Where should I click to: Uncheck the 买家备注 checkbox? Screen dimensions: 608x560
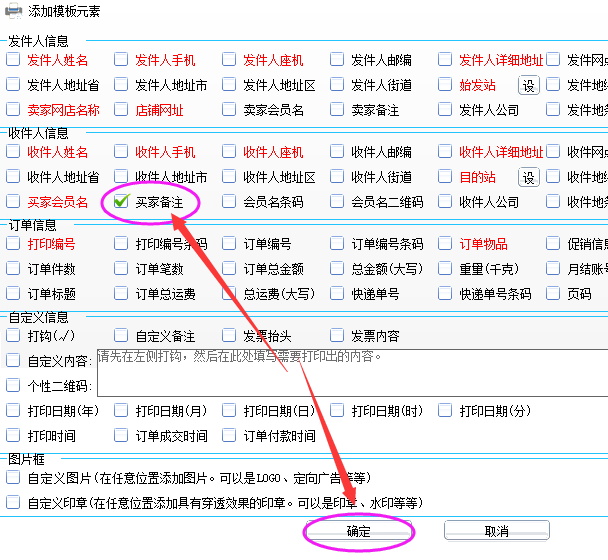[121, 202]
